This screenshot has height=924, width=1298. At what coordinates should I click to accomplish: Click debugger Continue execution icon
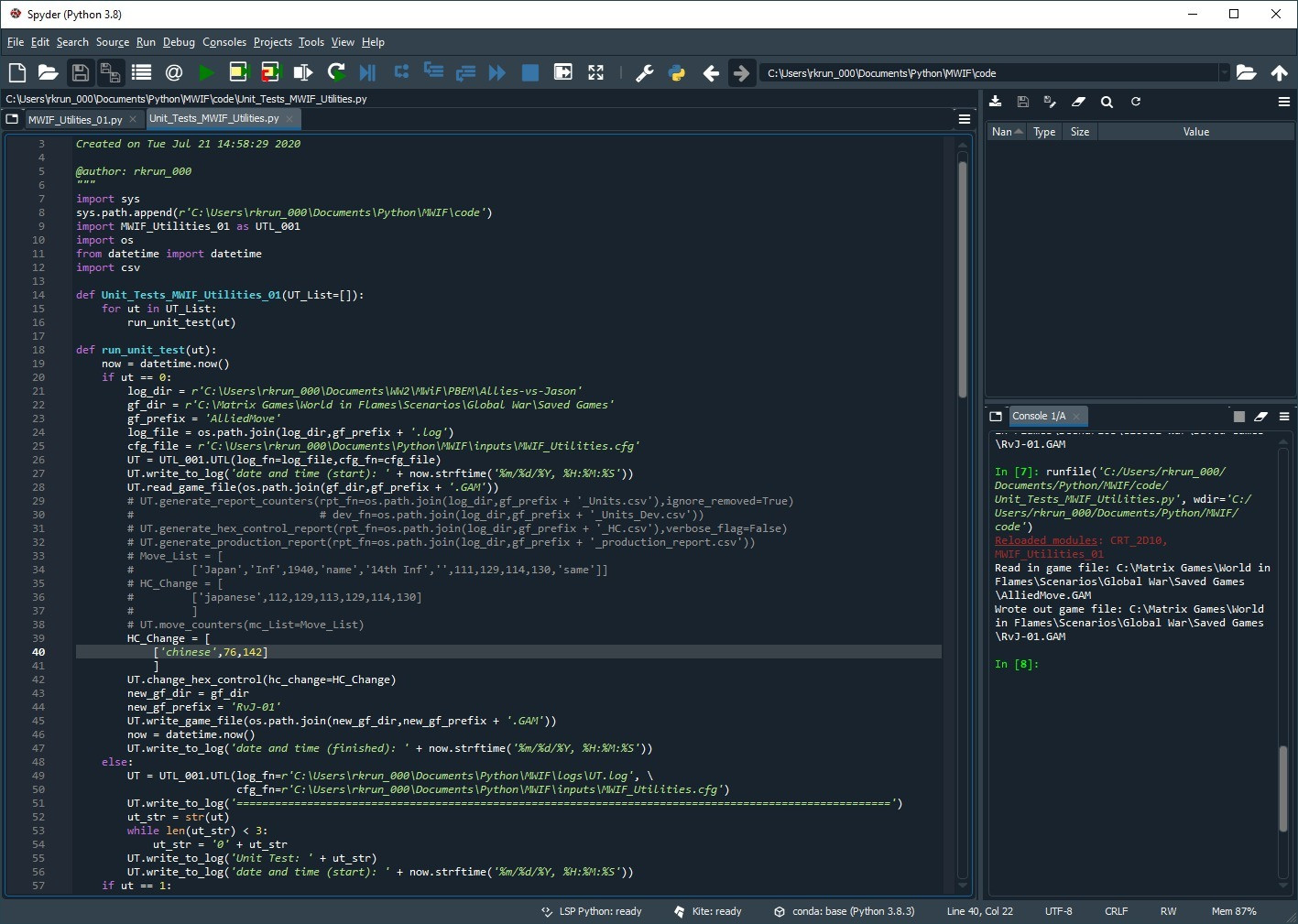point(497,72)
